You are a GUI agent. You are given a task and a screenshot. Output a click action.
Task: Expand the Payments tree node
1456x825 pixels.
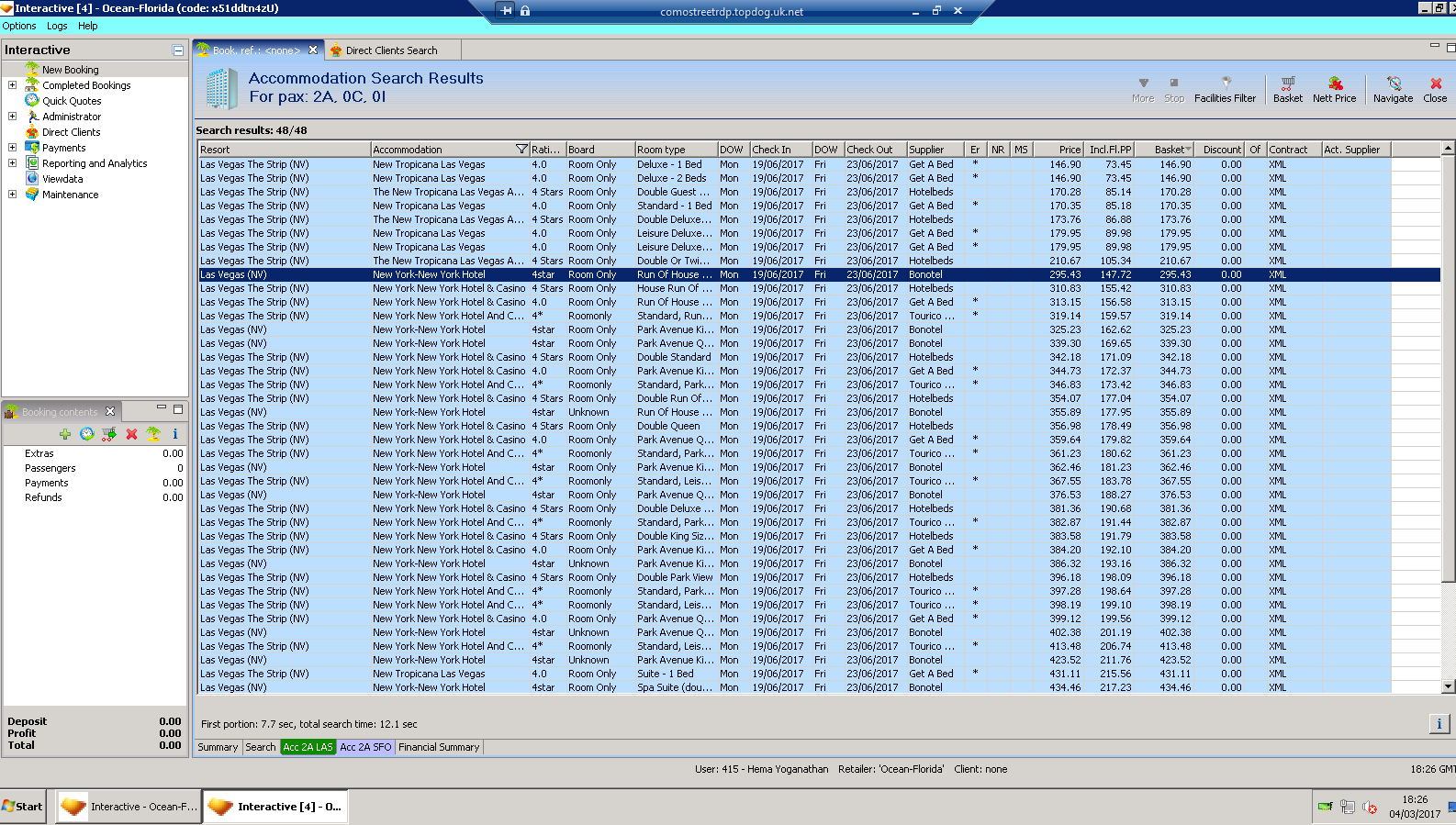tap(12, 148)
